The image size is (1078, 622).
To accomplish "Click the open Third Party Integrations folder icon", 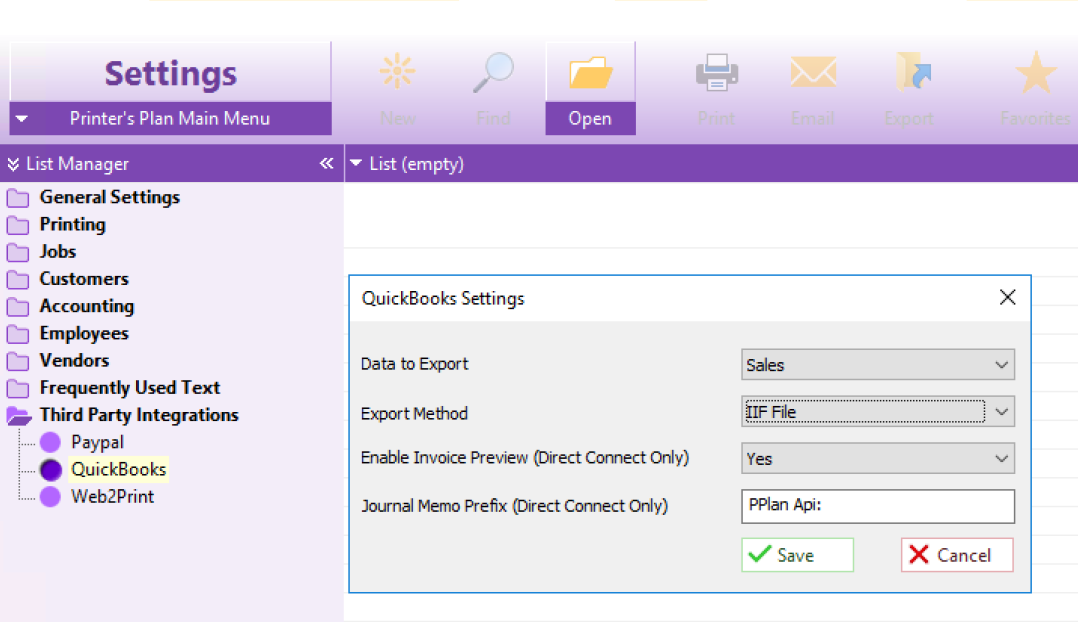I will pos(19,416).
